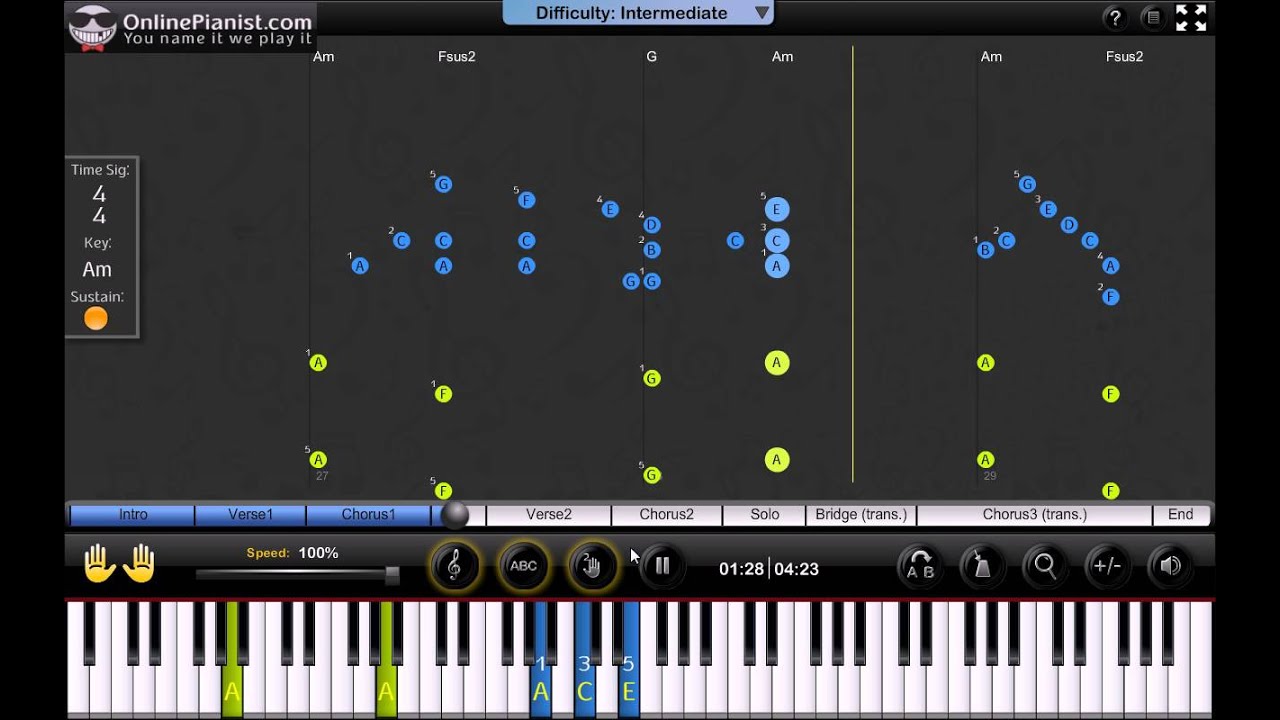This screenshot has height=720, width=1280.
Task: Jump to Chorus3 (trans.) section
Action: tap(1034, 514)
